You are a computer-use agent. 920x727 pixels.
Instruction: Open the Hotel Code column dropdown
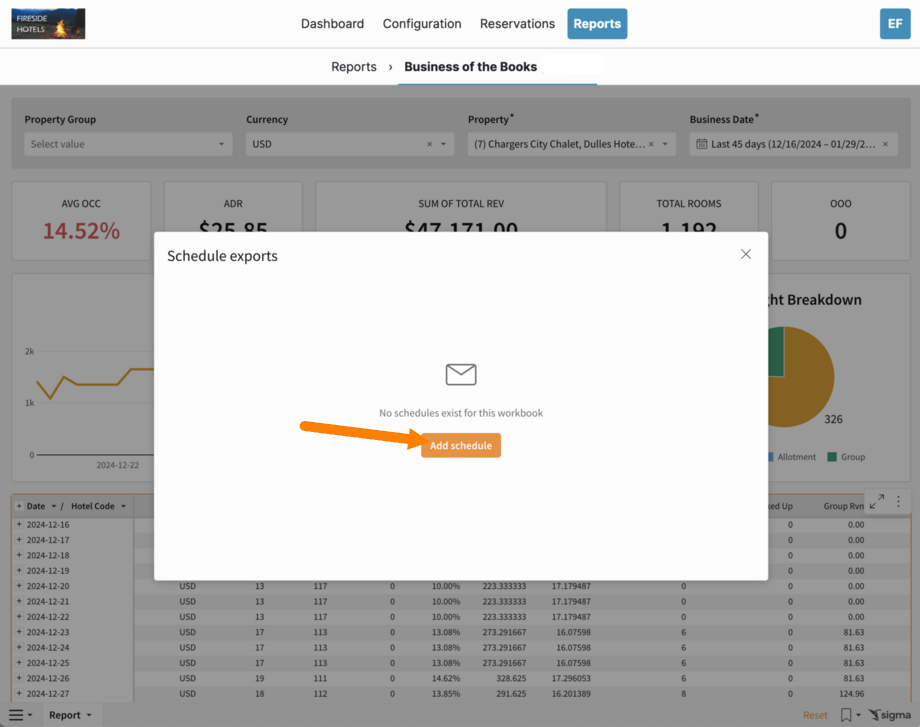123,506
